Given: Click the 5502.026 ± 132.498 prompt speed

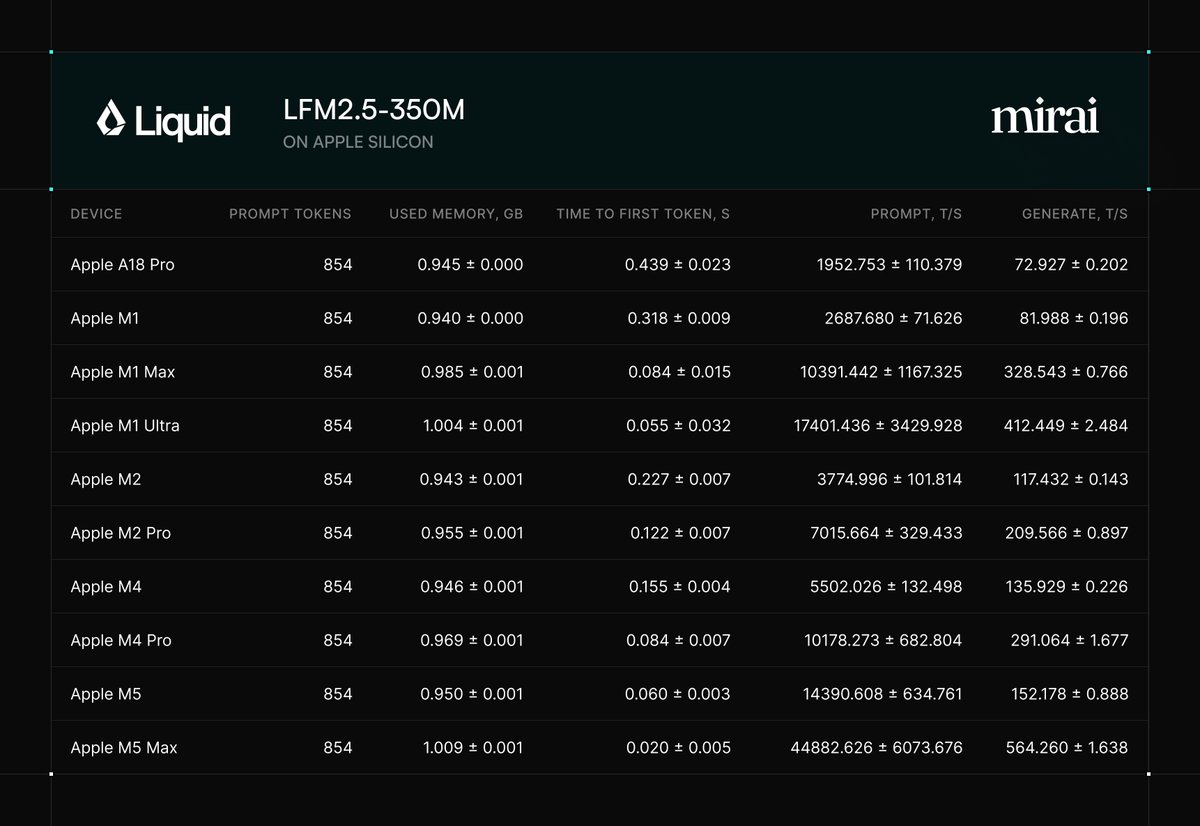Looking at the screenshot, I should (x=886, y=587).
